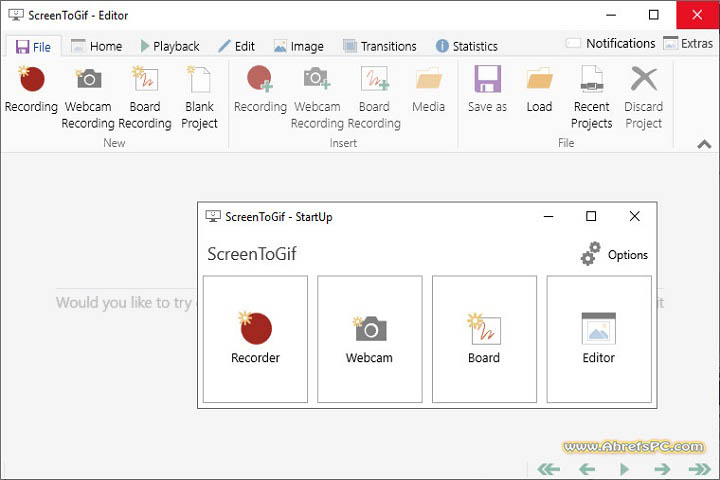Insert a Webcam Recording from the Insert group
The height and width of the screenshot is (480, 720).
point(317,97)
